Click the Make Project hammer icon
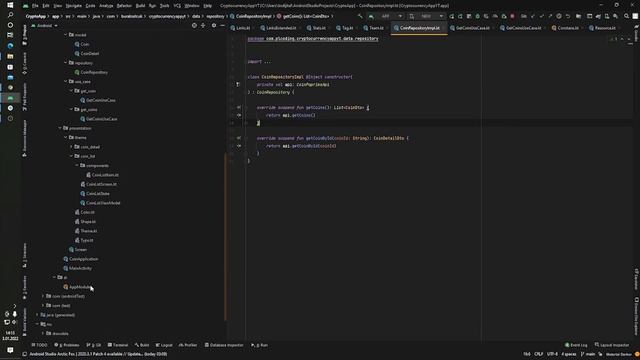Image resolution: width=640 pixels, height=360 pixels. click(360, 16)
